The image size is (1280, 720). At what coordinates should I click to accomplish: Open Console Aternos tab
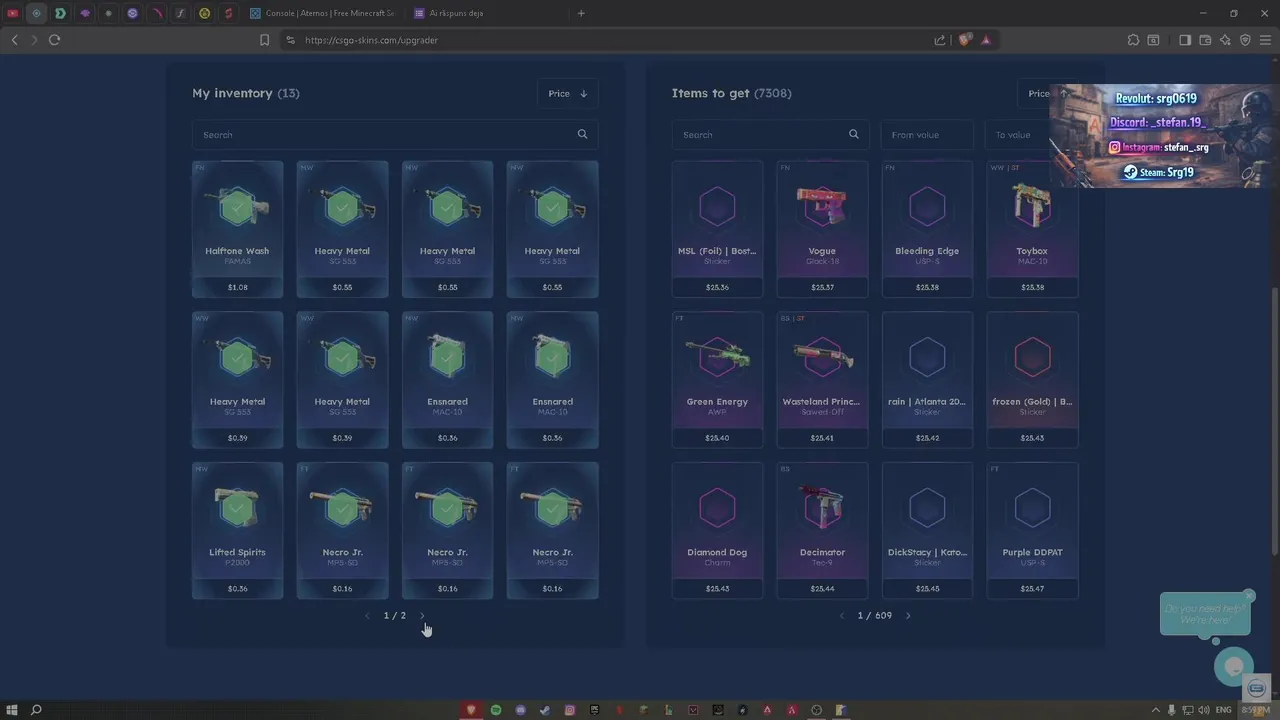(321, 13)
